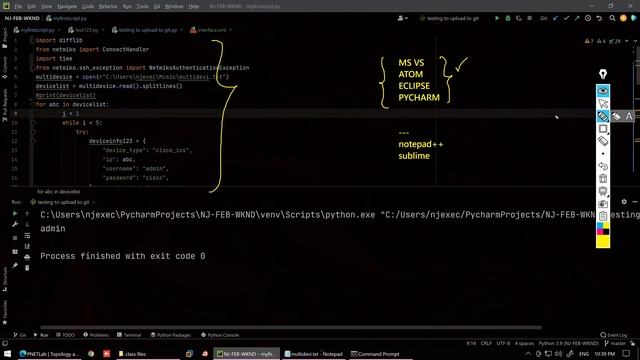Take a screenshot with the camera icon

tap(603, 204)
